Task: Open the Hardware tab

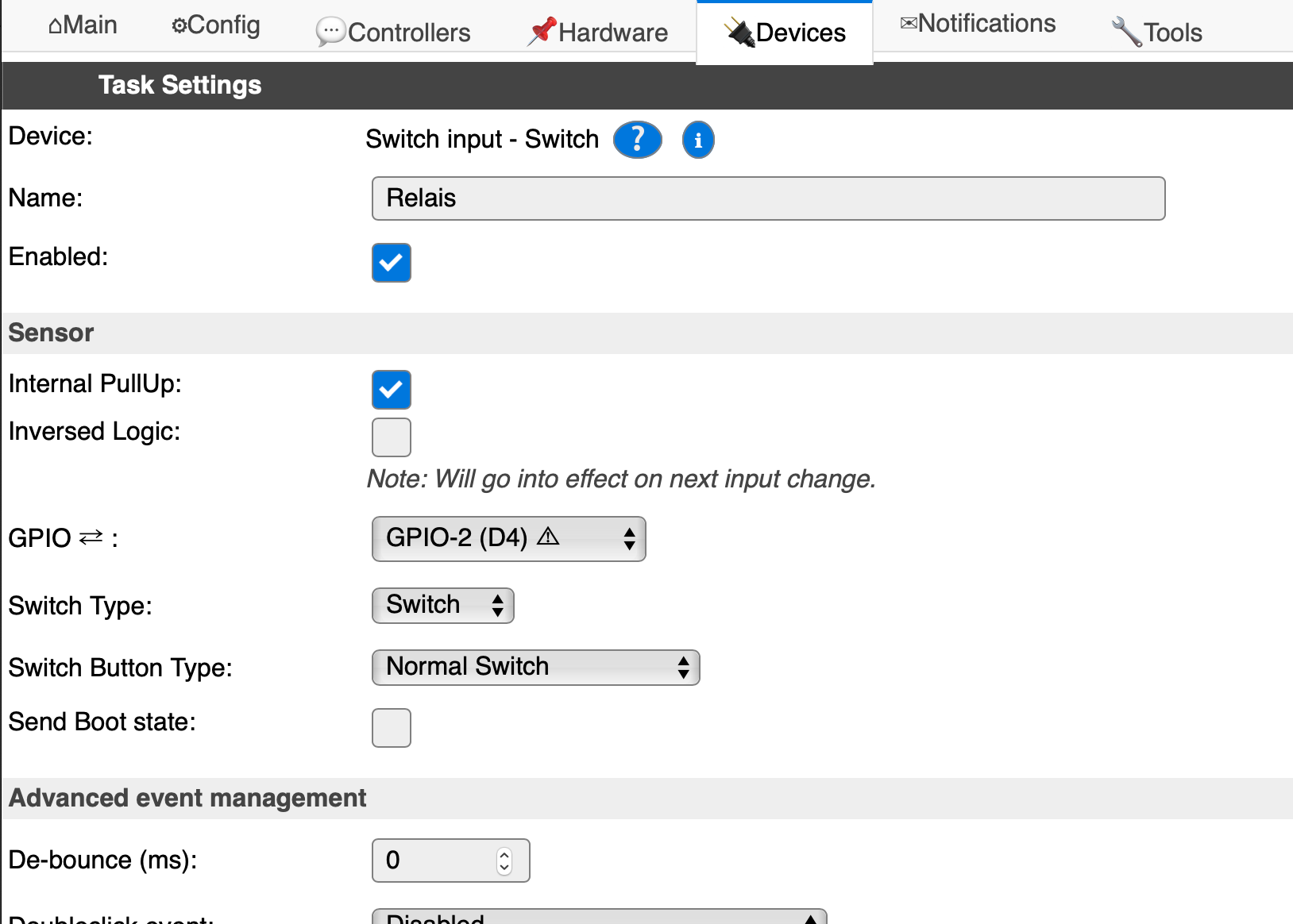Action: pyautogui.click(x=598, y=32)
